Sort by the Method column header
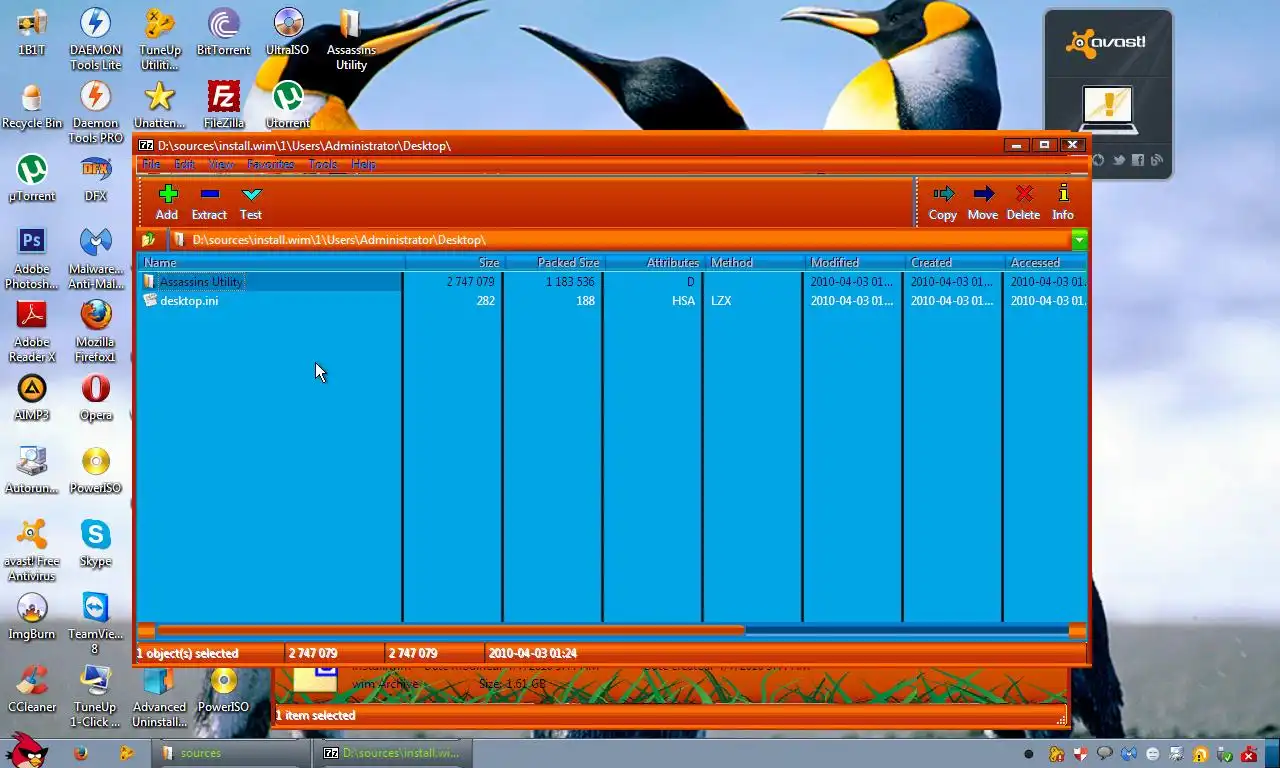Viewport: 1280px width, 768px height. pyautogui.click(x=754, y=262)
